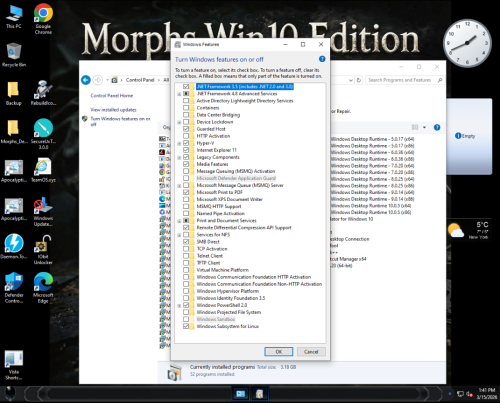This screenshot has height=403, width=500.
Task: Select the Daemon Tools desktop icon
Action: point(14,247)
